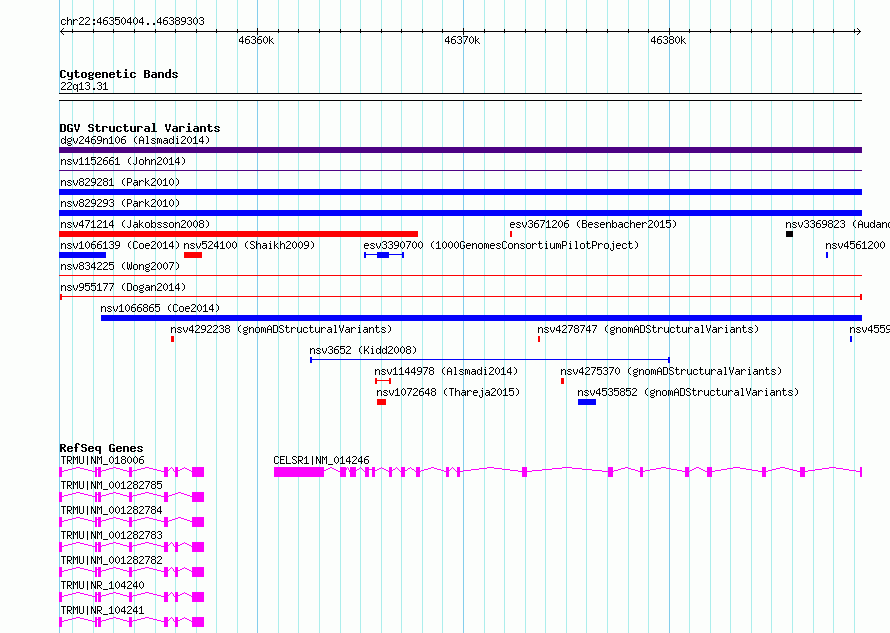This screenshot has width=890, height=633.
Task: Click the nsv955177 (Dogan2014) label
Action: [123, 287]
